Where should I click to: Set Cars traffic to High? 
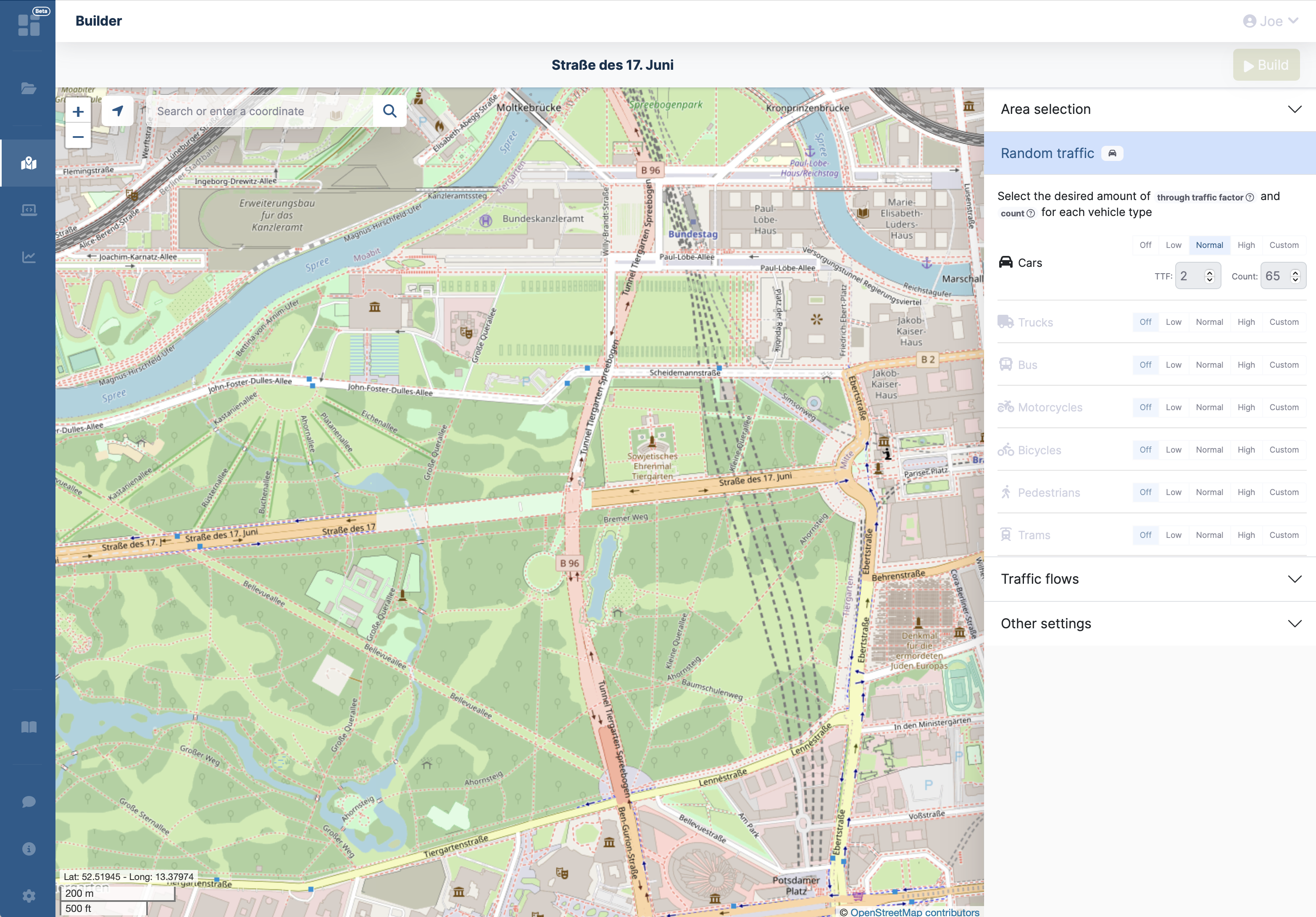point(1246,245)
